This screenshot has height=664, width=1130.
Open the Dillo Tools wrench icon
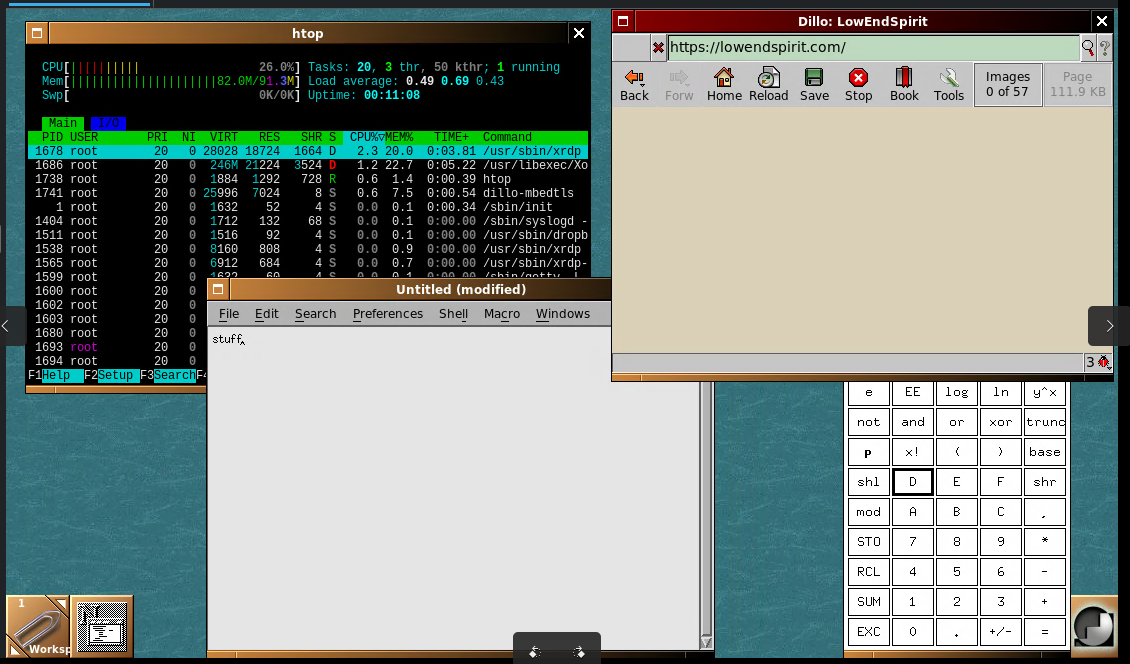tap(948, 84)
